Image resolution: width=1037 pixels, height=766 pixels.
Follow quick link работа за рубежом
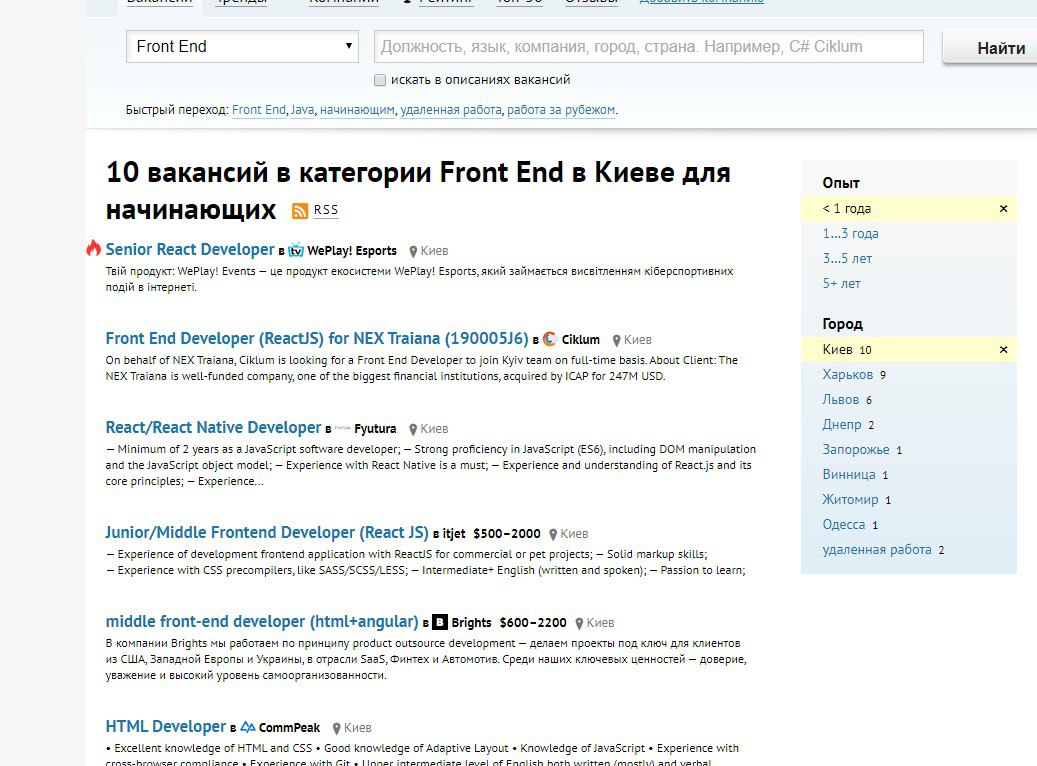pyautogui.click(x=561, y=110)
